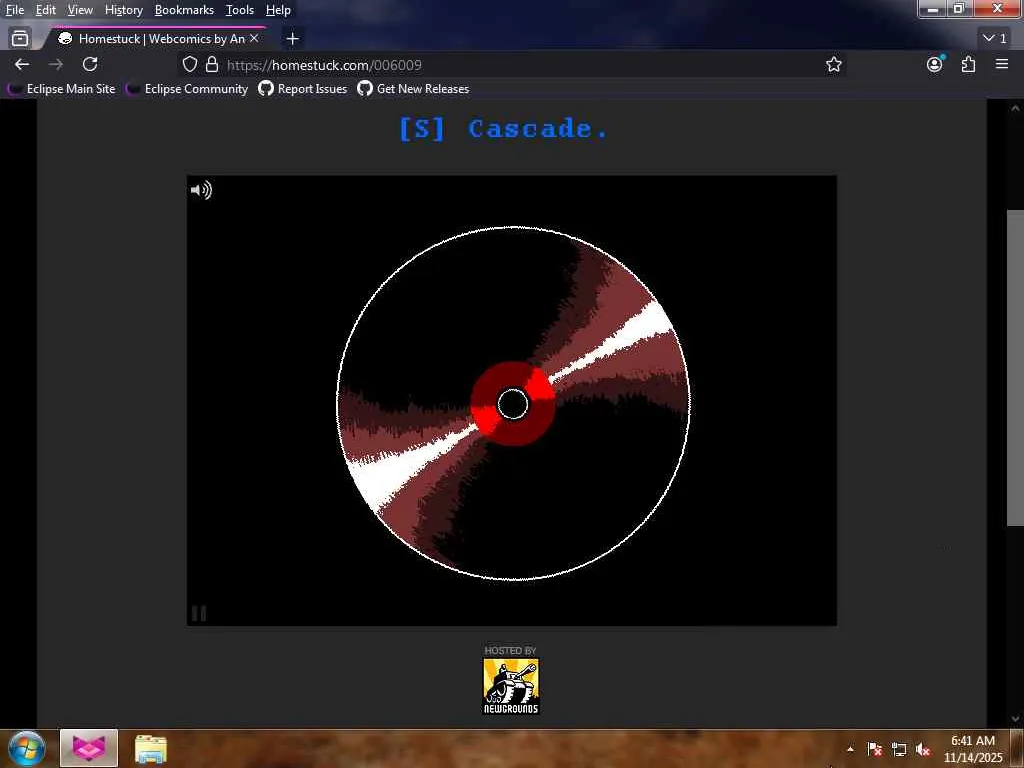Mute the Cascade animation sound icon
1024x768 pixels.
201,190
